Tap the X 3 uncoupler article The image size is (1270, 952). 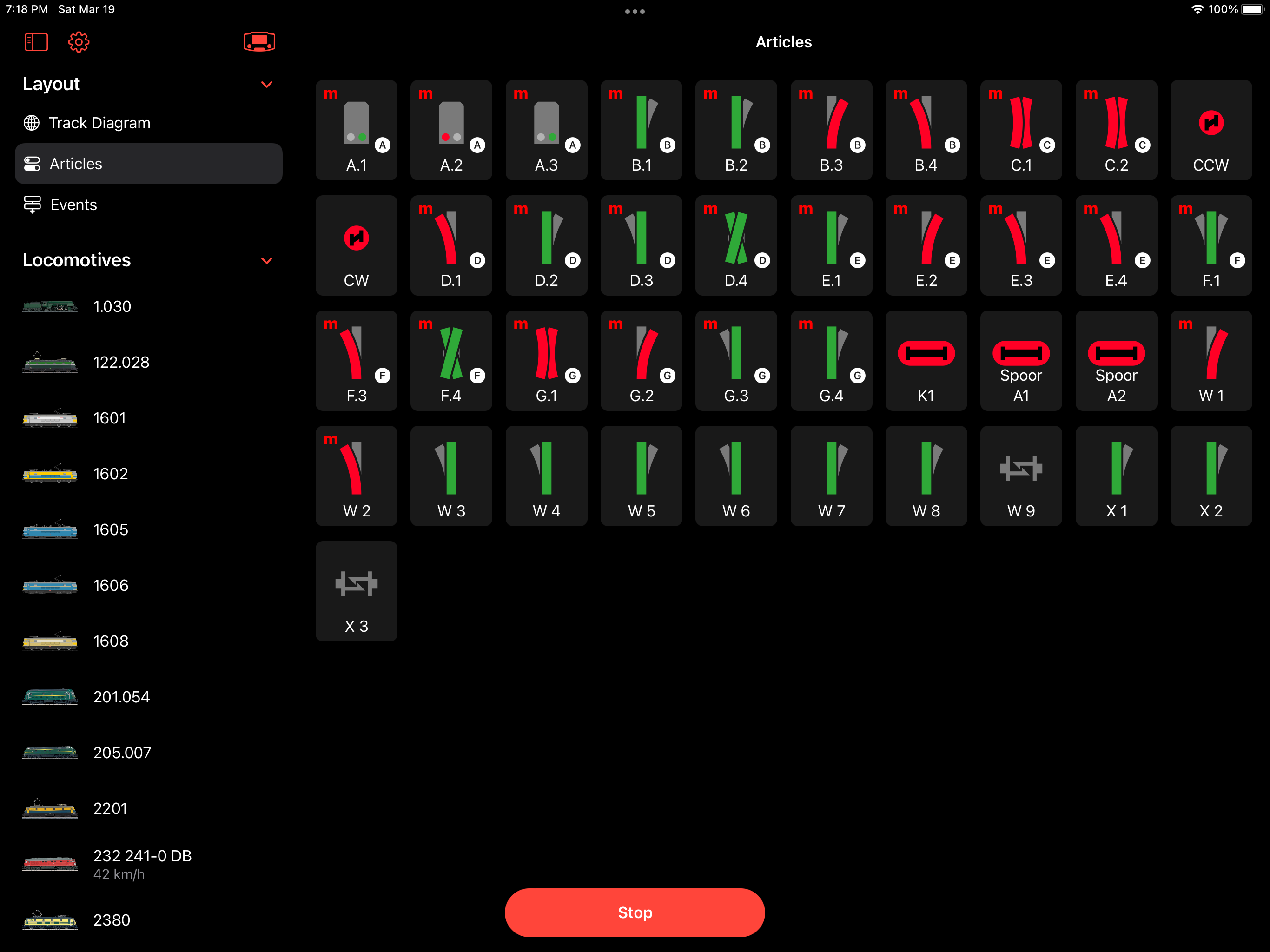(356, 591)
